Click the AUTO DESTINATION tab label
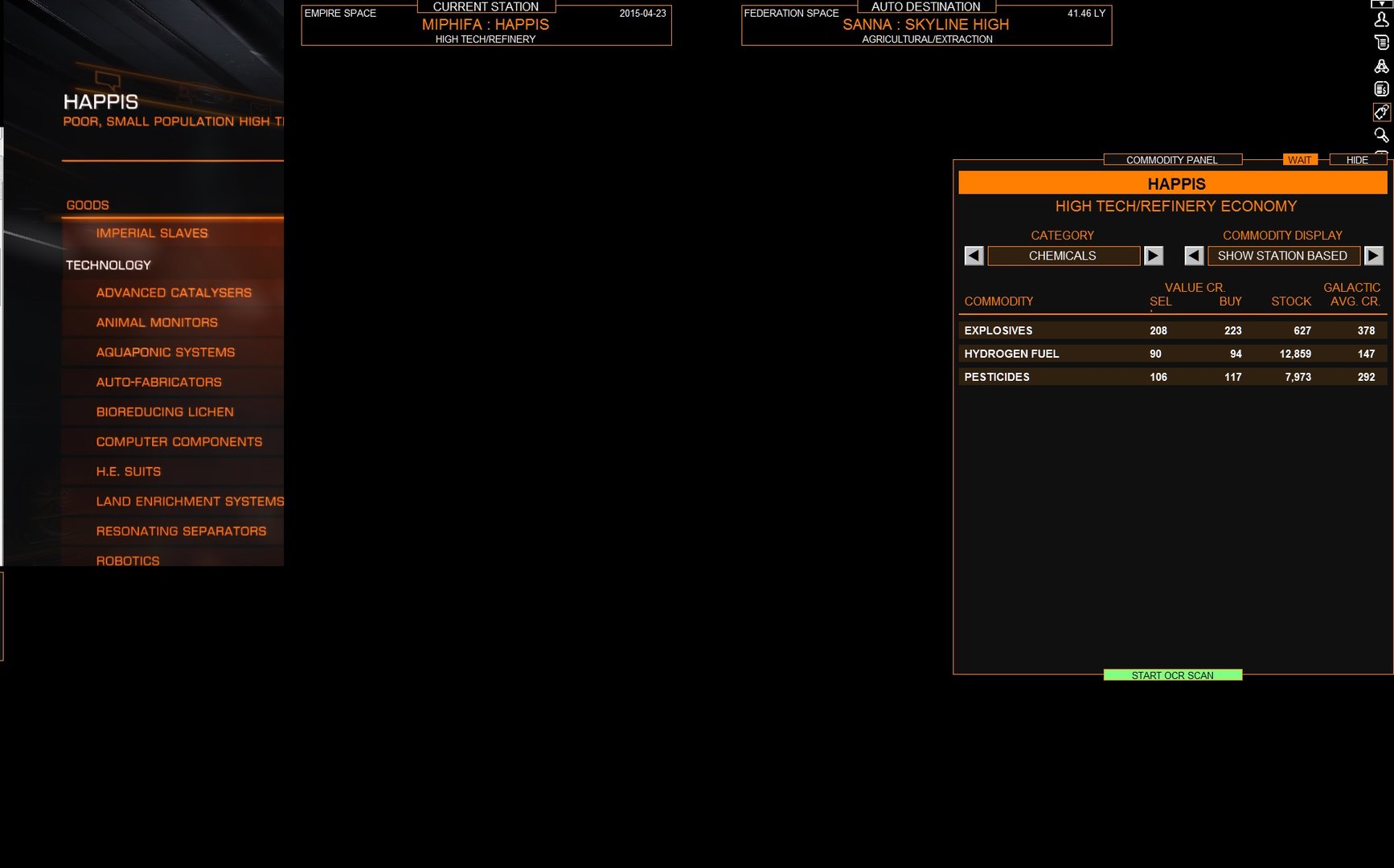 click(x=926, y=6)
